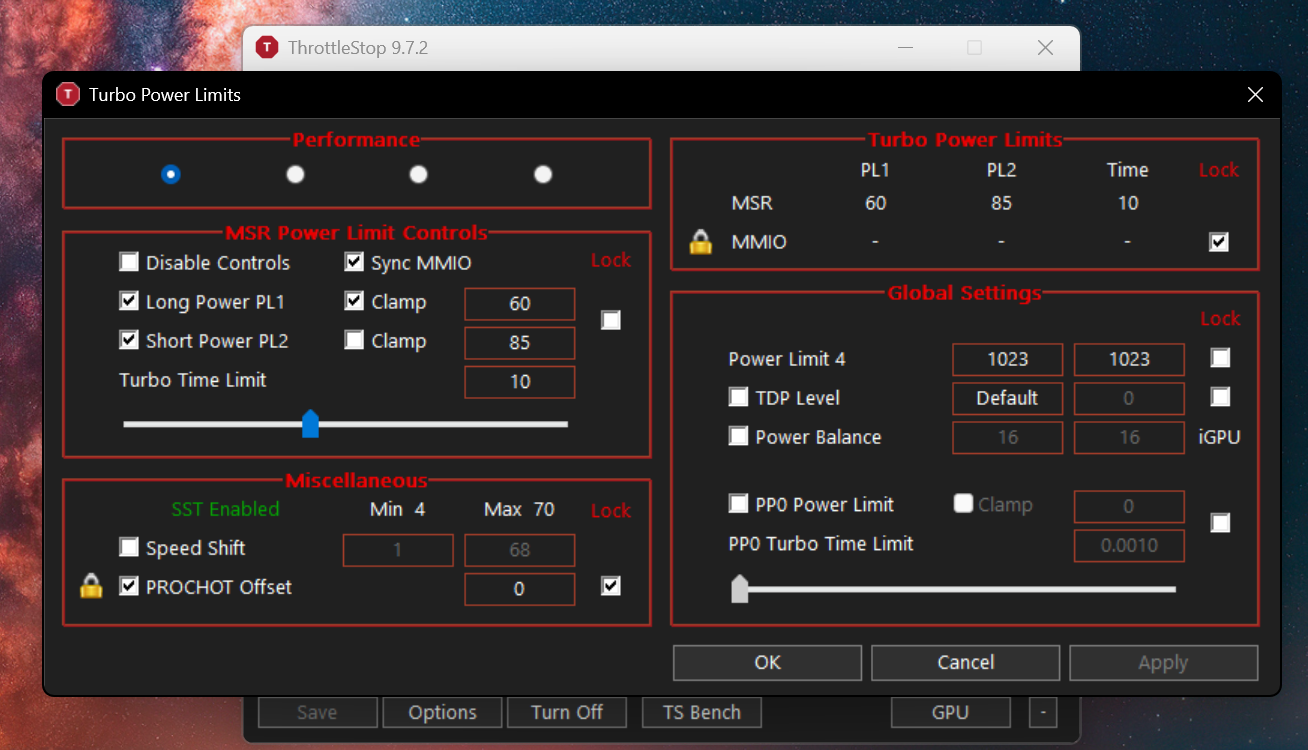This screenshot has height=750, width=1308.
Task: Select the fourth Performance profile radio button
Action: click(x=543, y=174)
